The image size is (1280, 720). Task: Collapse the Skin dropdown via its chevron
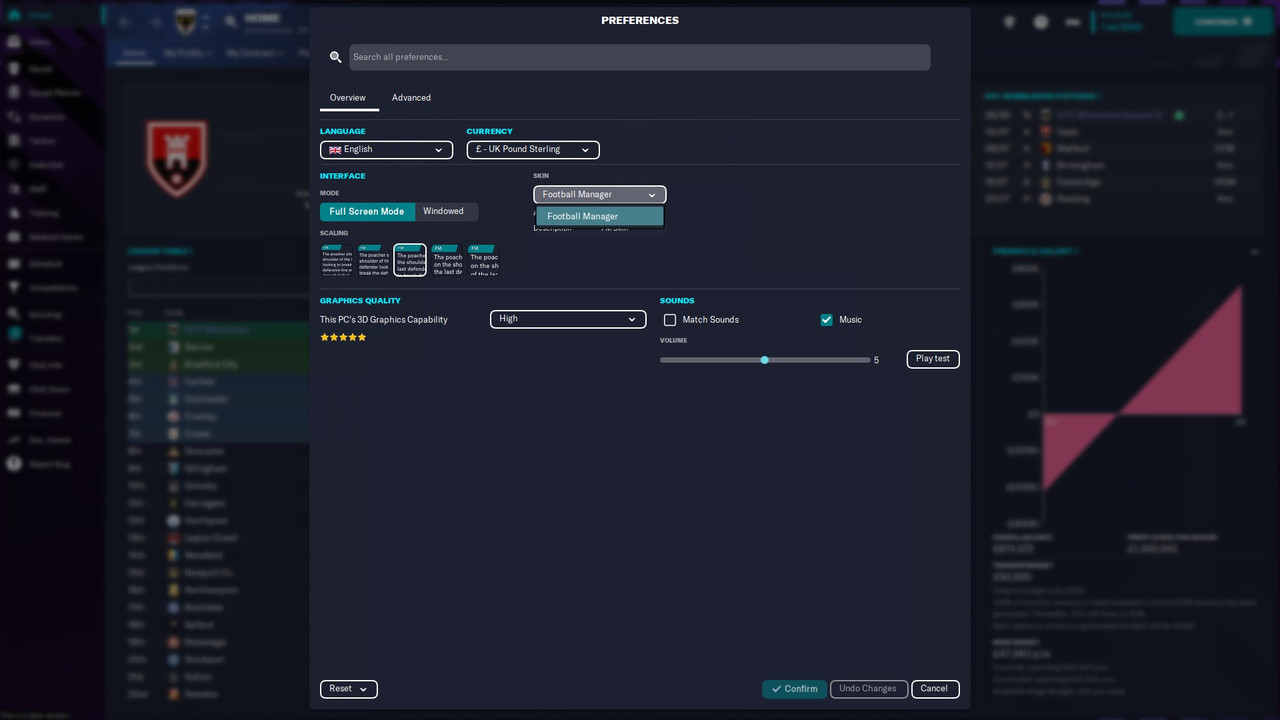[652, 195]
